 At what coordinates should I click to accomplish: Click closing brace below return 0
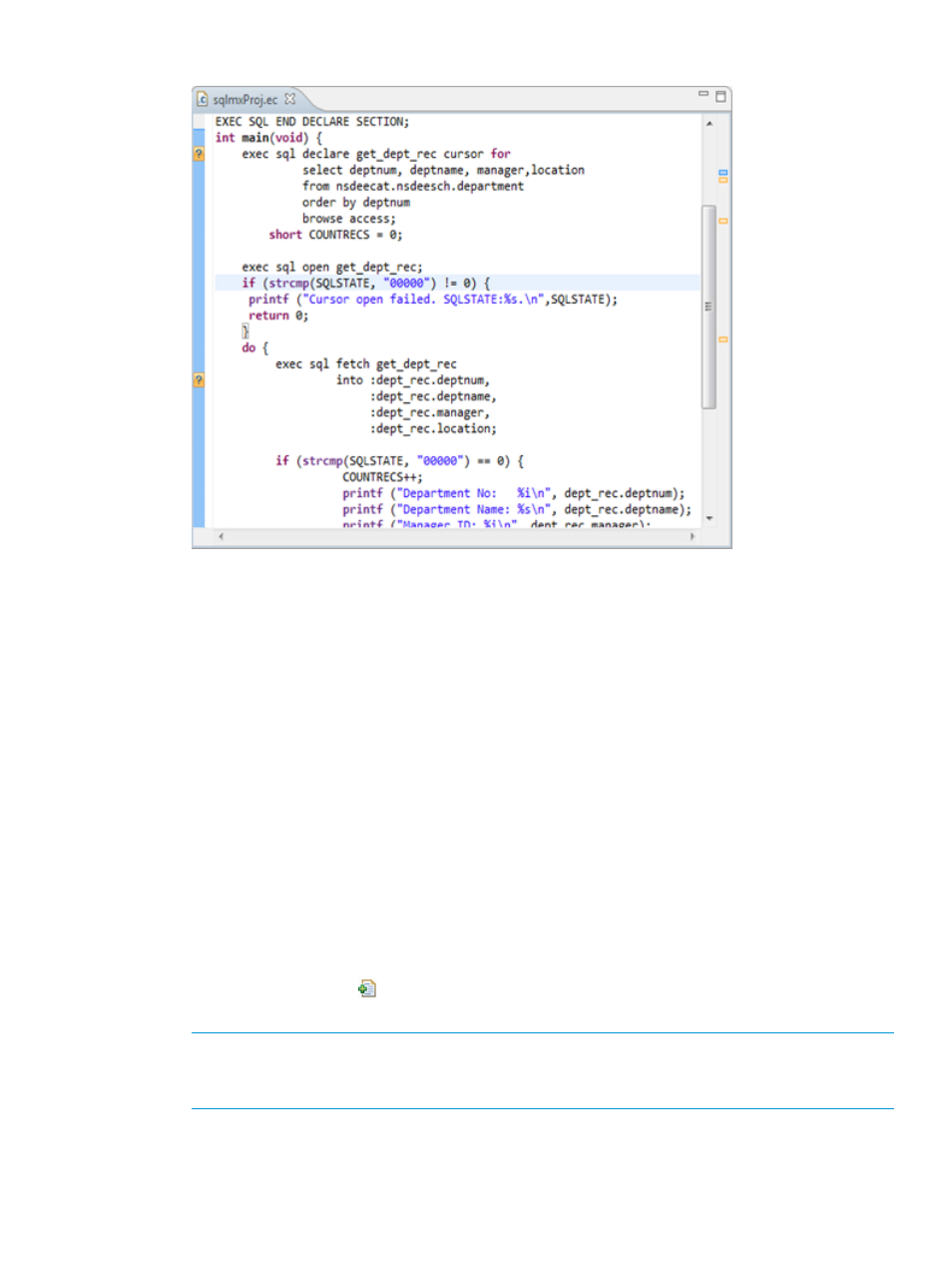245,330
